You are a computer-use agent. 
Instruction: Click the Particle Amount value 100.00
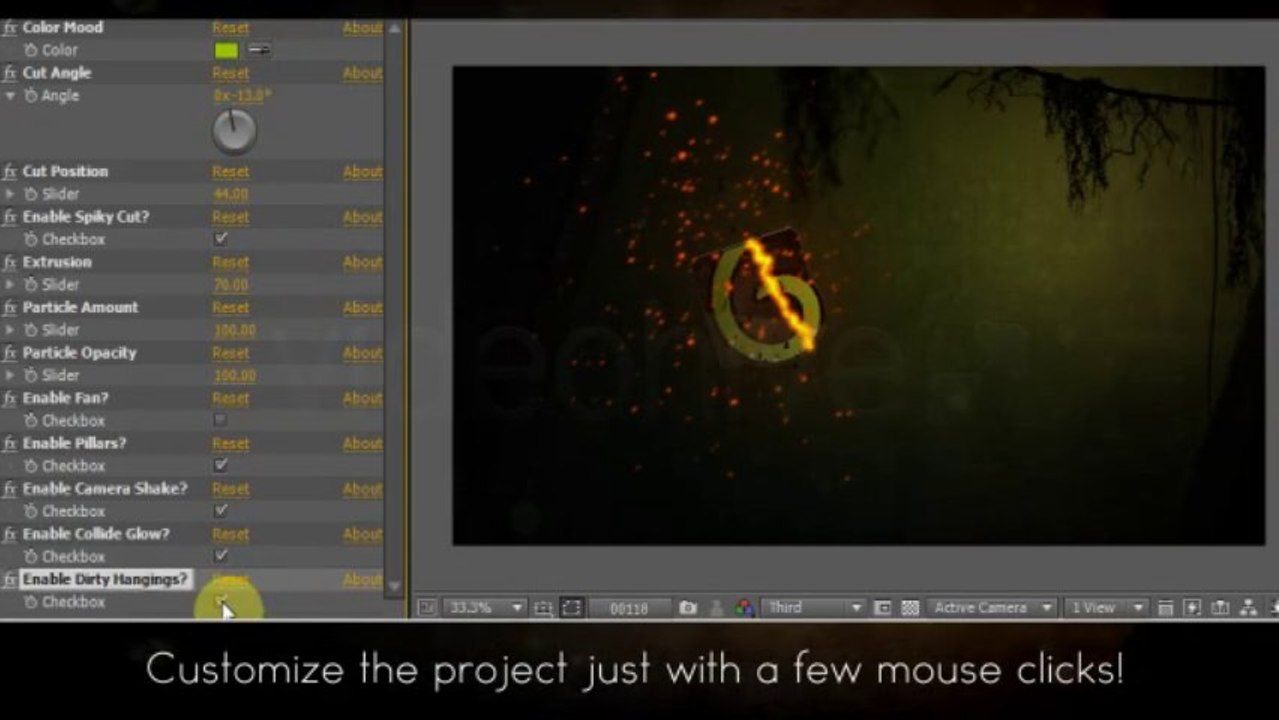[x=235, y=330]
